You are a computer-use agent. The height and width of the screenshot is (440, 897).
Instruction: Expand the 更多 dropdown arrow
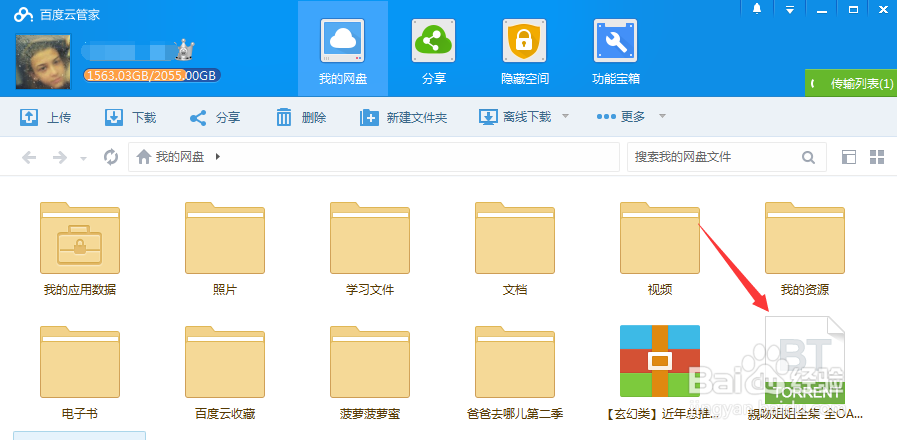(x=662, y=116)
